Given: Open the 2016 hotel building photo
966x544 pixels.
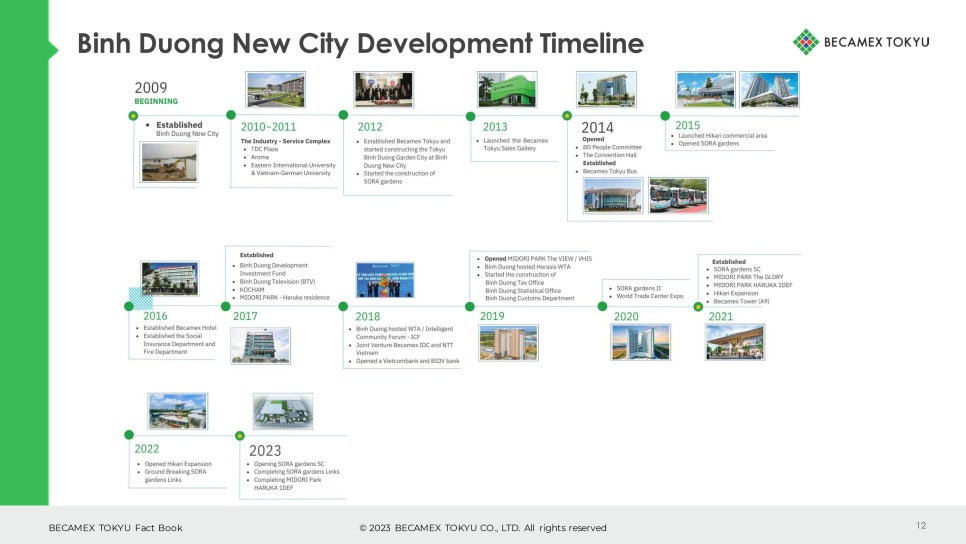Looking at the screenshot, I should coord(170,278).
